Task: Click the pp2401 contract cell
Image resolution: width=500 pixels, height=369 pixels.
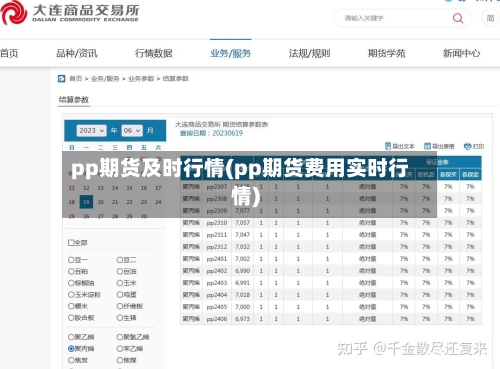Action: click(217, 259)
